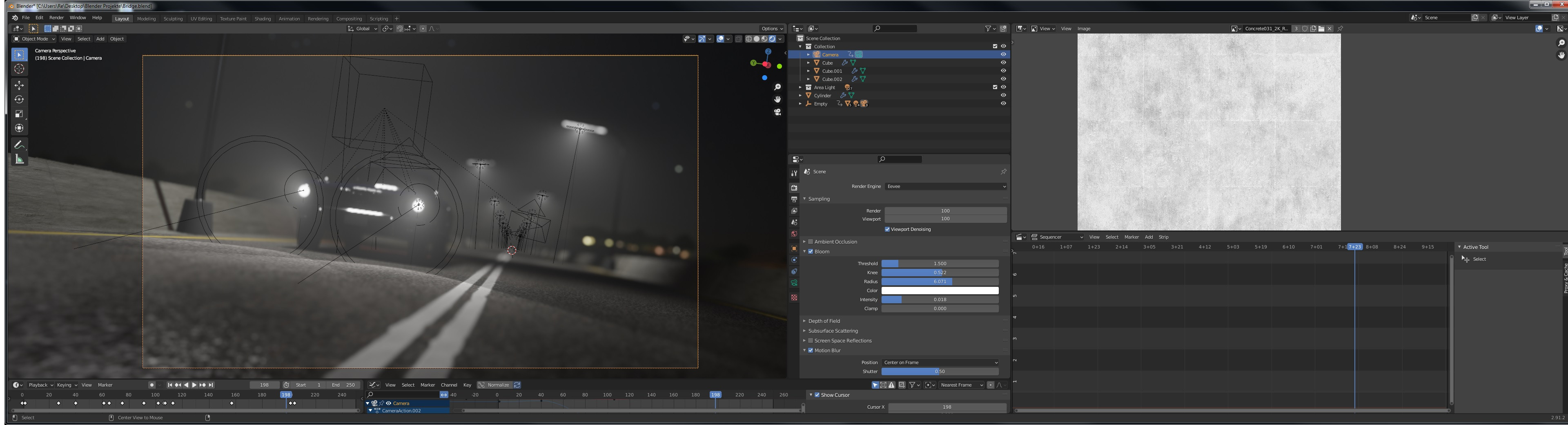Switch to wireframe viewport shading
The image size is (1568, 425).
click(749, 39)
